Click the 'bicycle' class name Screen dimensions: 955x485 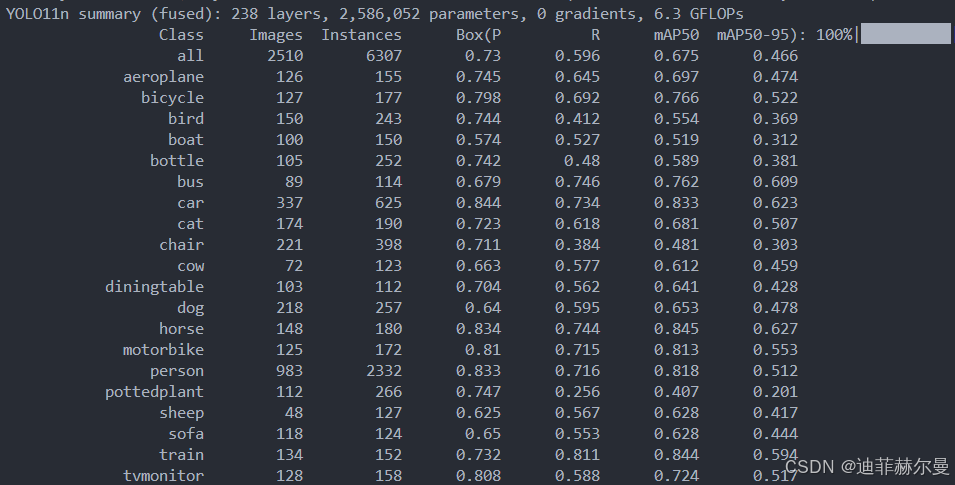(x=172, y=97)
